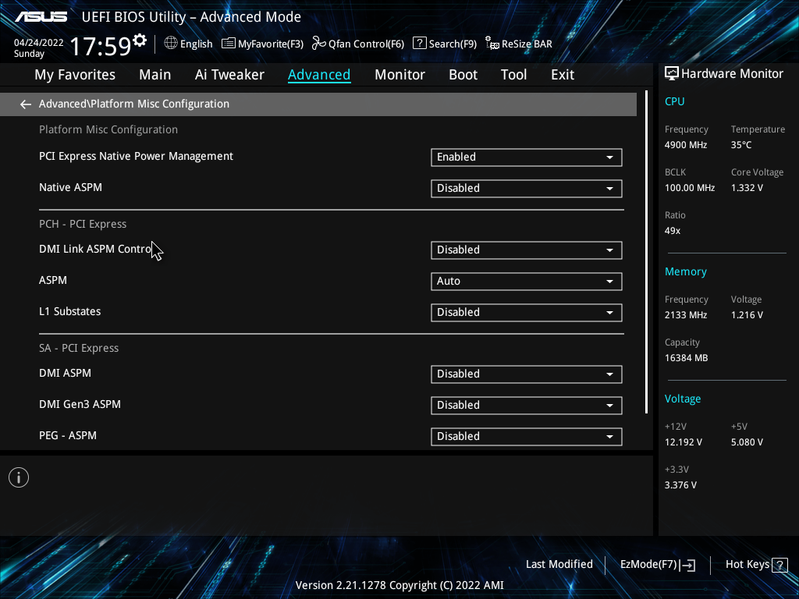Open the PEG - ASPM dropdown

[526, 437]
